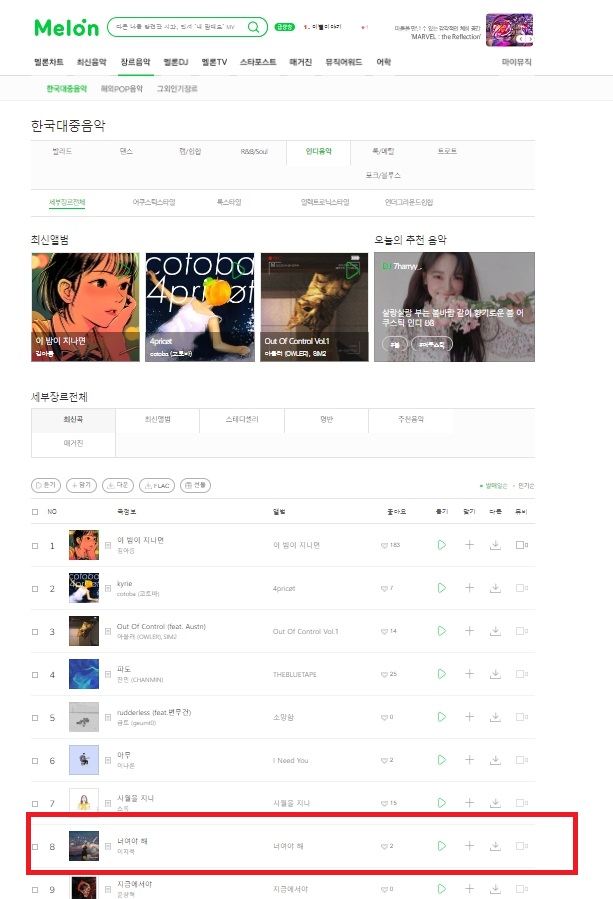Download the song in row 8
This screenshot has height=899, width=613.
[x=495, y=846]
